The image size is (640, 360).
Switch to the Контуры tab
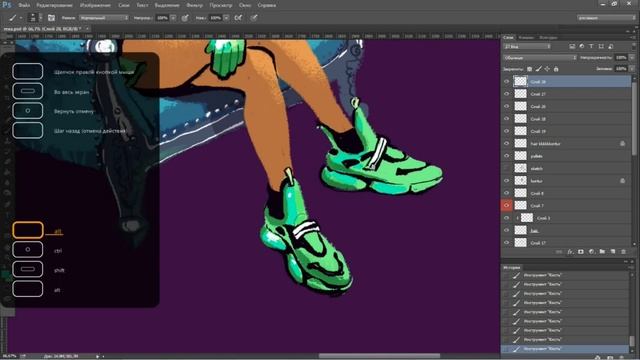point(548,37)
